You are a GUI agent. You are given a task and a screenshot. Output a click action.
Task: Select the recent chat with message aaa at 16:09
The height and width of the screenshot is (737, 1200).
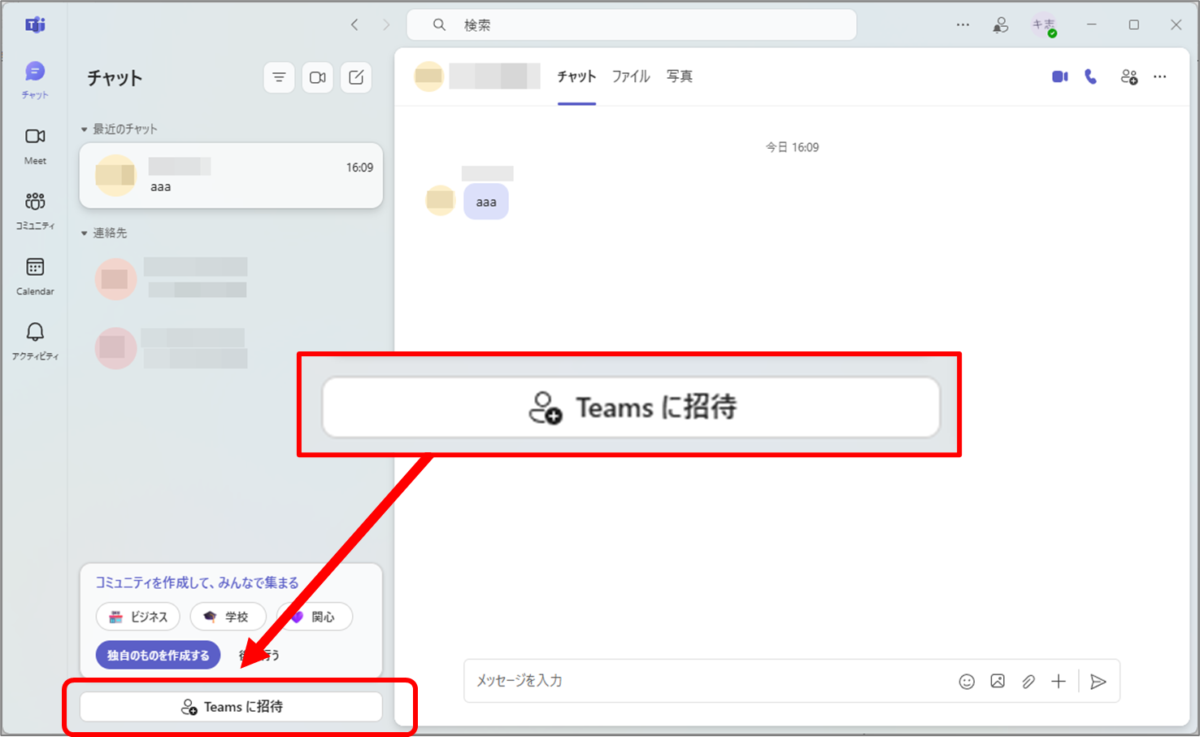(231, 175)
